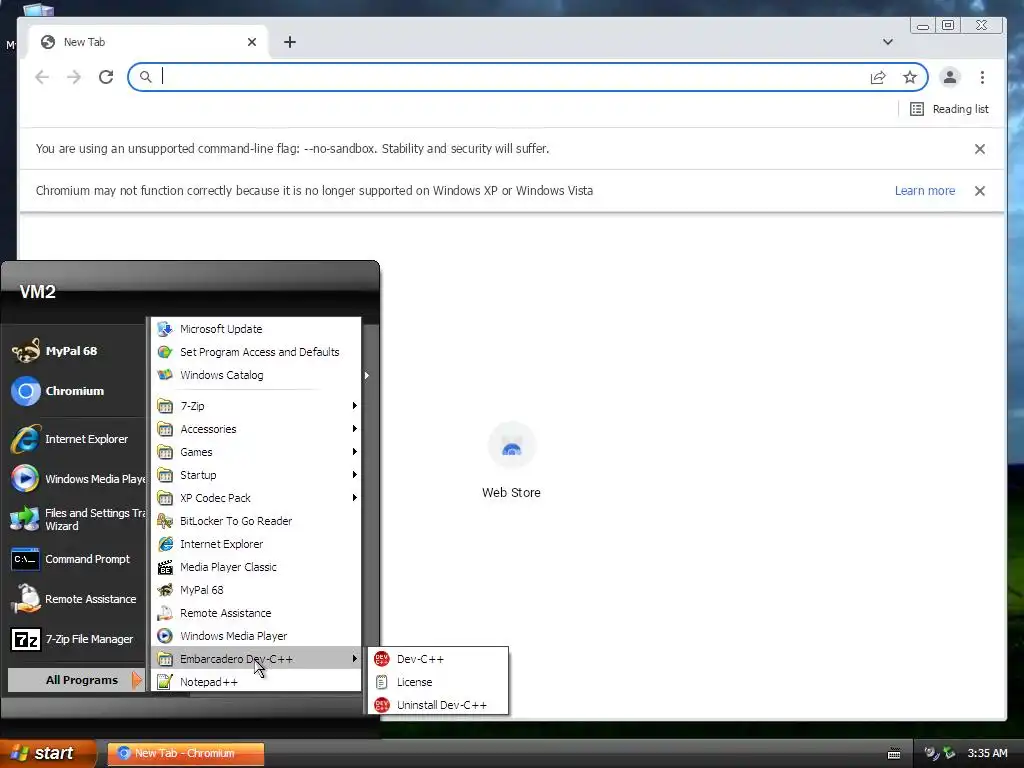Go back with the back arrow

42,77
